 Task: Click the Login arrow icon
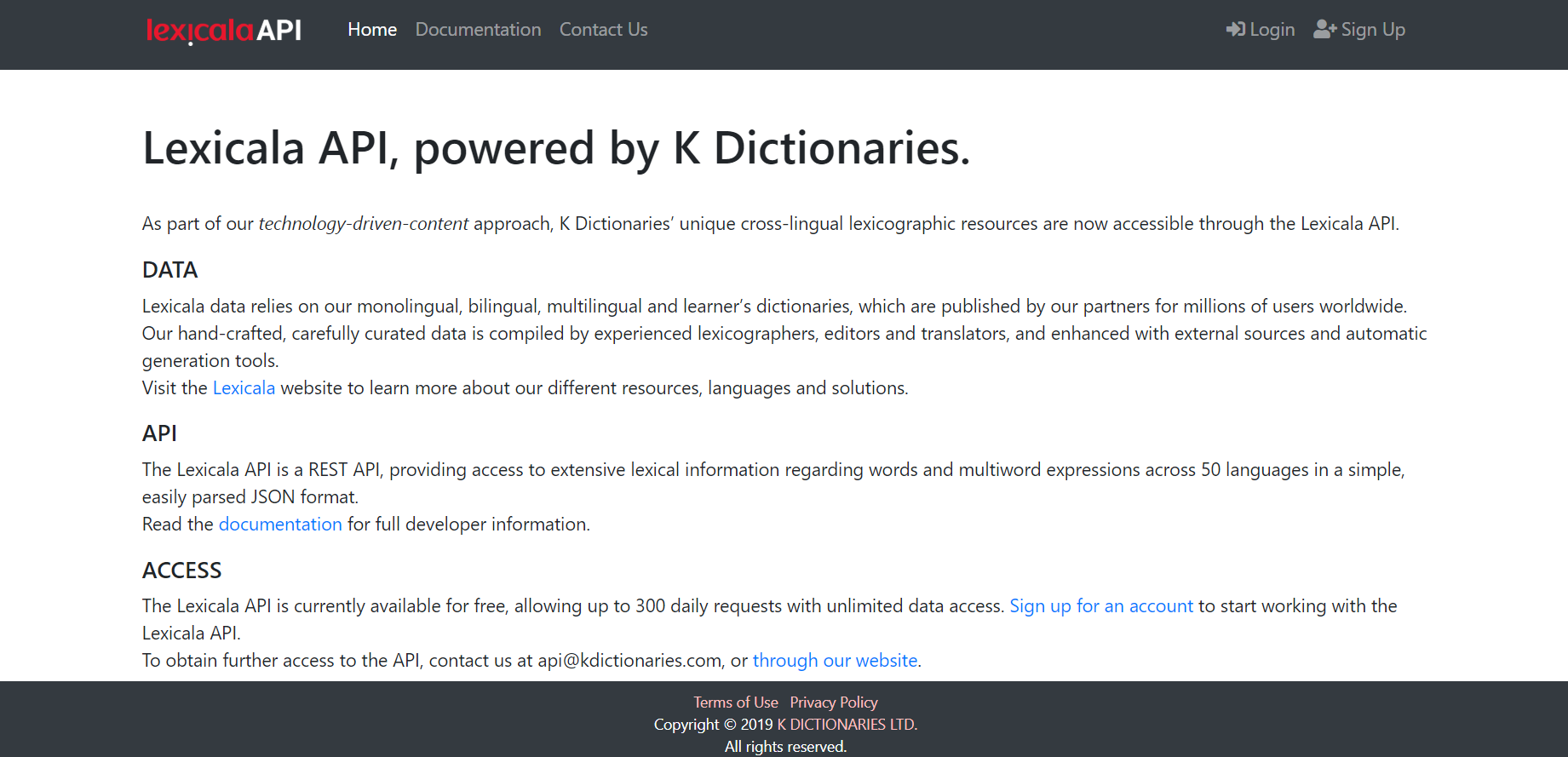1235,30
